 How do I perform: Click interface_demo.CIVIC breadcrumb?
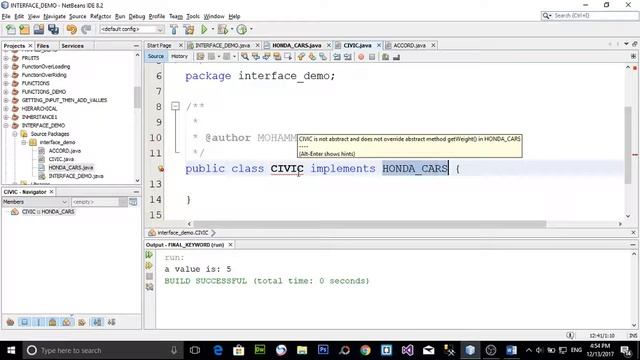[x=182, y=233]
